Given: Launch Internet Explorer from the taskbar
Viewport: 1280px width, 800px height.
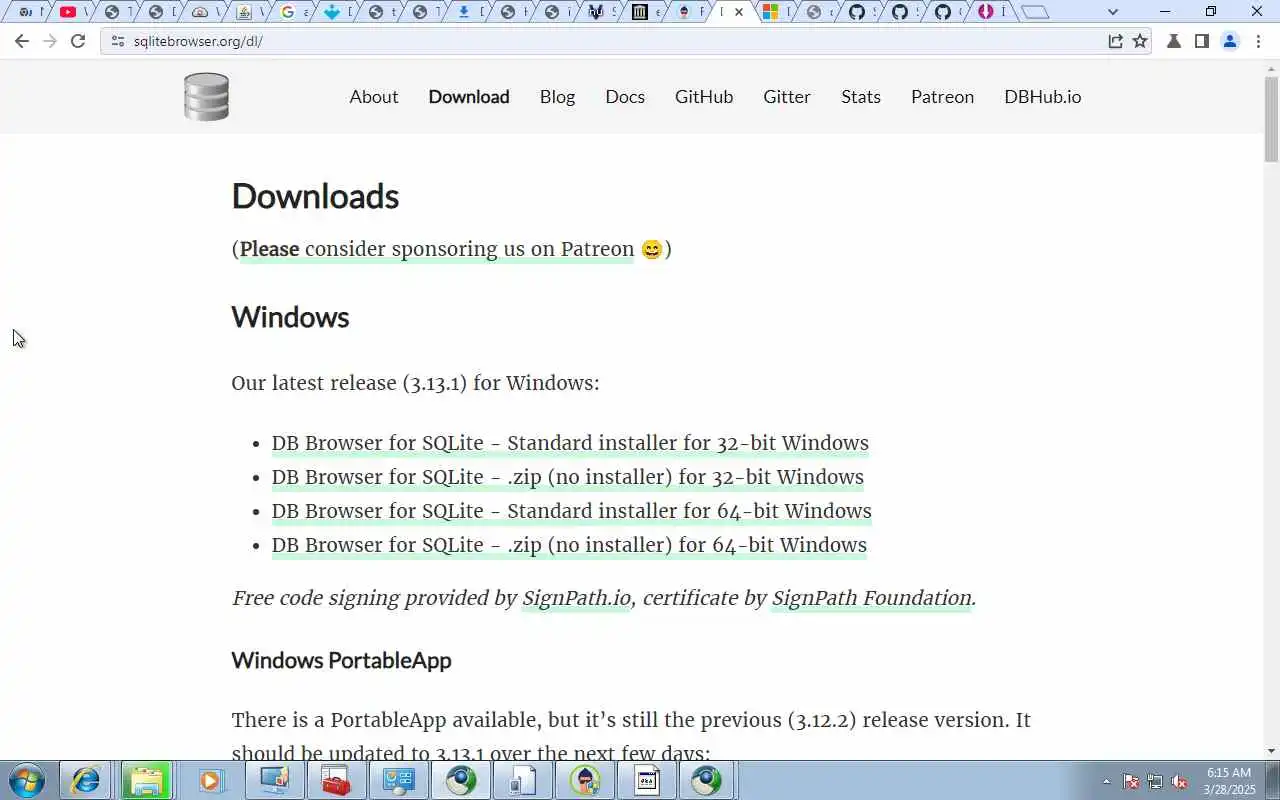Looking at the screenshot, I should pyautogui.click(x=85, y=780).
